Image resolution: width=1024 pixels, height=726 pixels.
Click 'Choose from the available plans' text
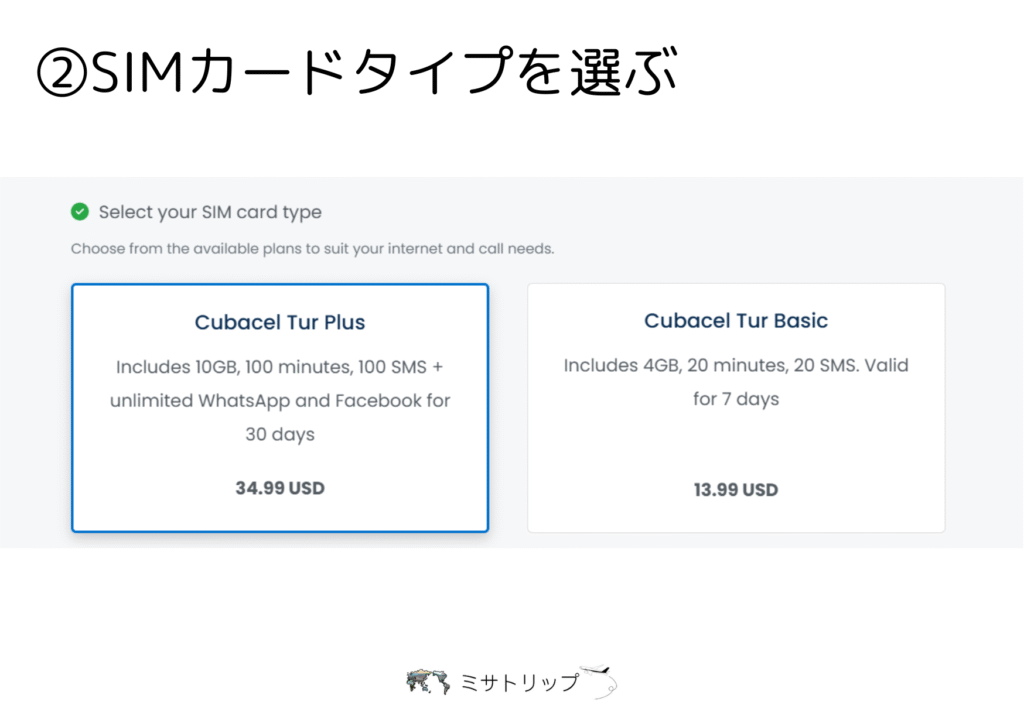click(x=312, y=249)
